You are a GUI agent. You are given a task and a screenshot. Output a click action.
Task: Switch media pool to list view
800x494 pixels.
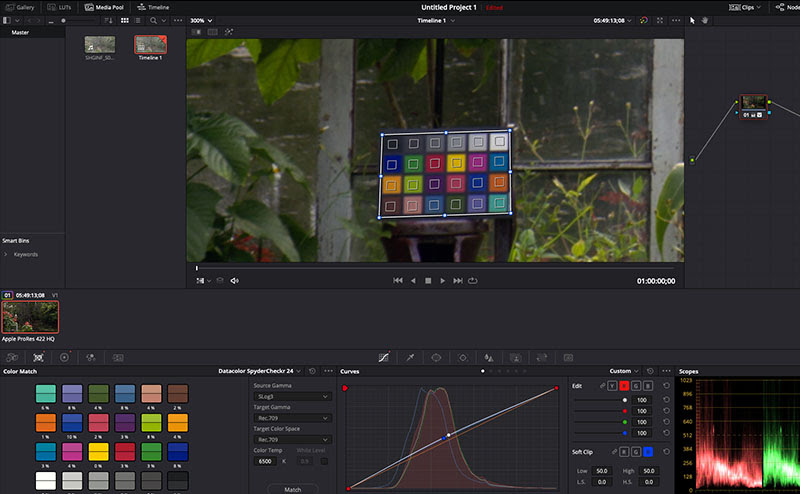tap(138, 20)
